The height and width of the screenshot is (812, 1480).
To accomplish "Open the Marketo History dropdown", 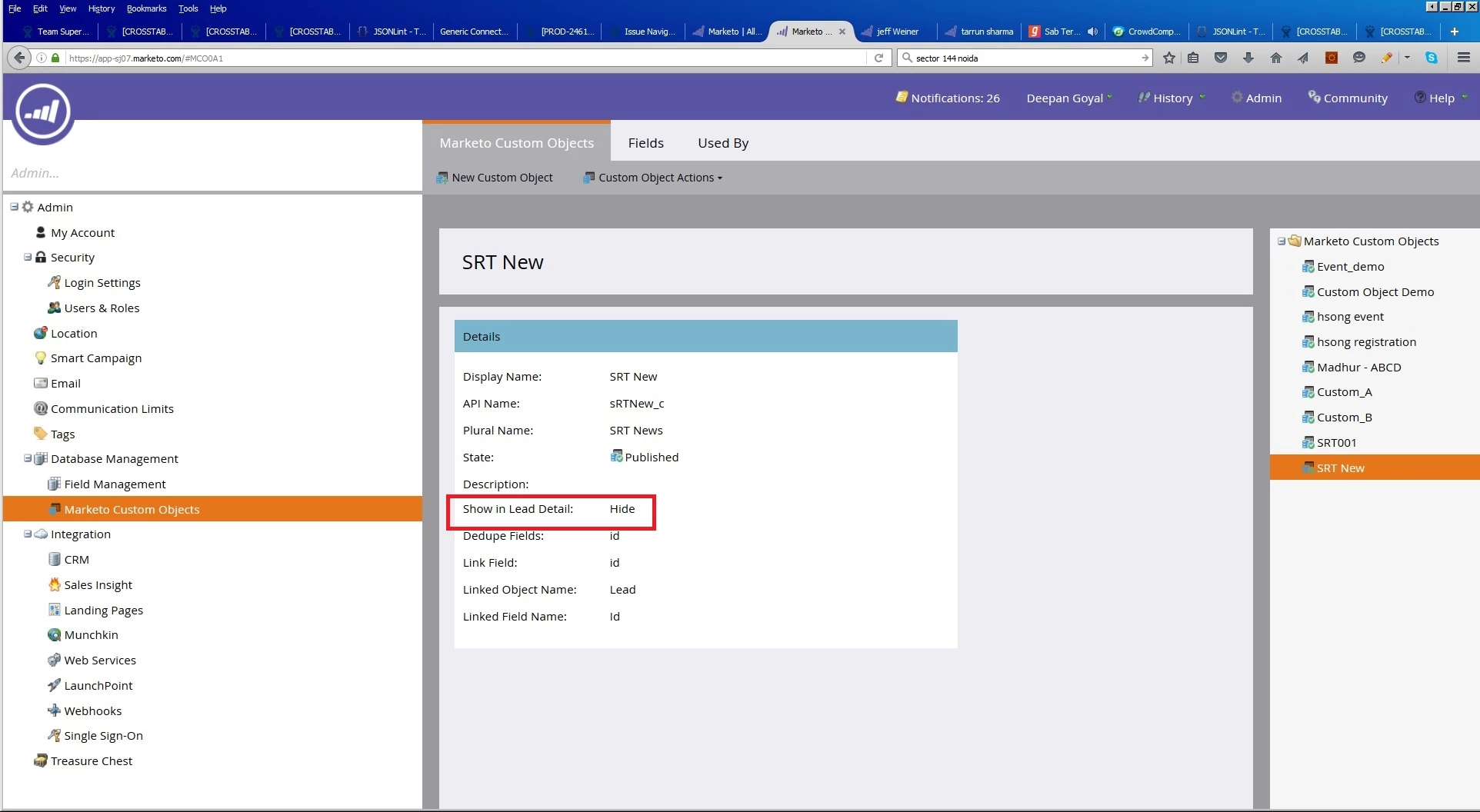I will coord(1172,98).
